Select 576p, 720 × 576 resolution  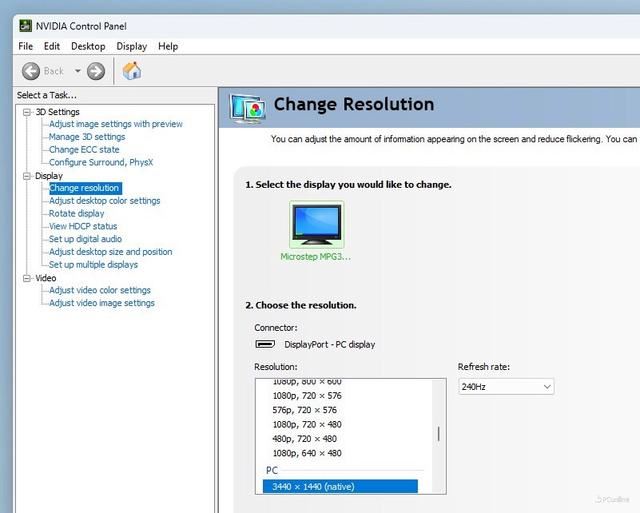(x=304, y=410)
